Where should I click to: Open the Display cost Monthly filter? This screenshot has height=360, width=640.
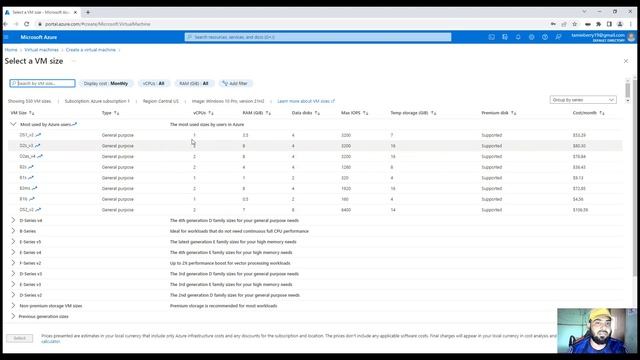[x=106, y=83]
